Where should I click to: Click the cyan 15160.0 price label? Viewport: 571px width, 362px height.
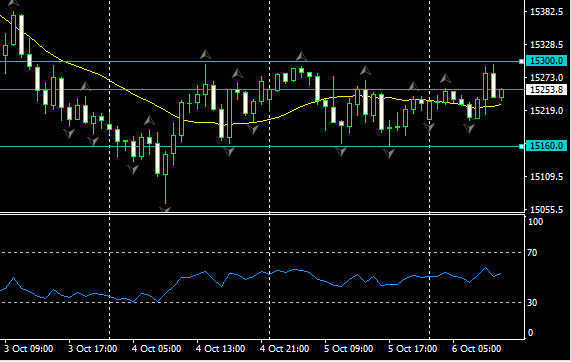click(x=546, y=146)
